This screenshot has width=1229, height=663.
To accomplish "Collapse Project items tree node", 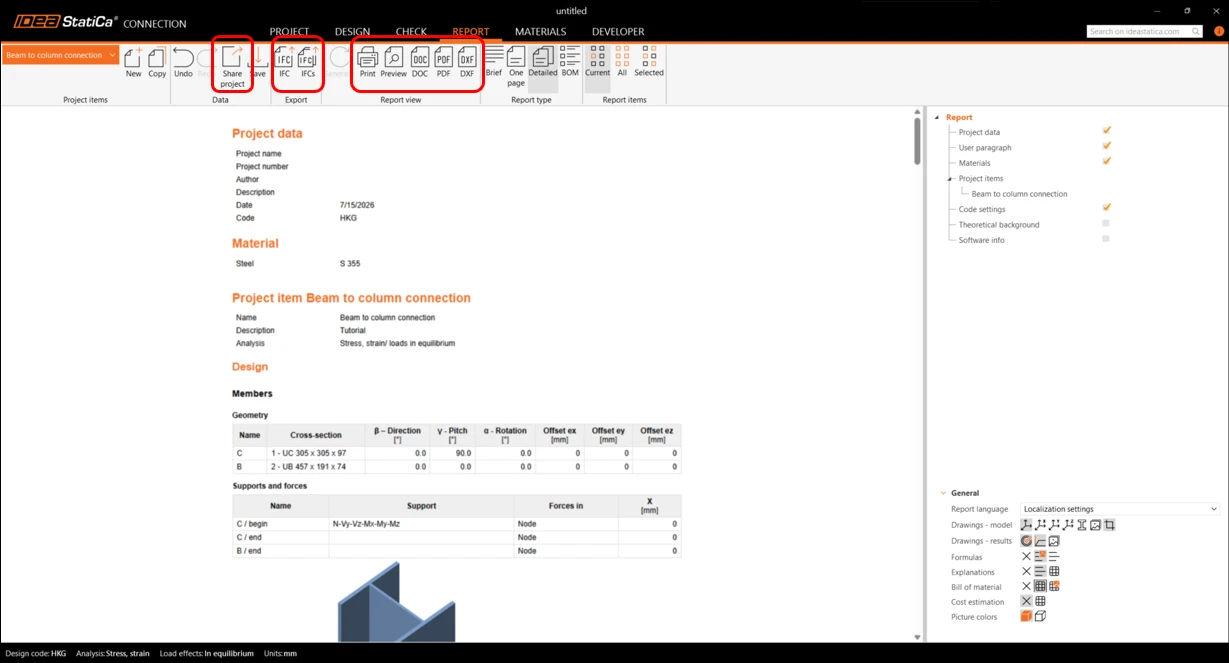I will point(950,178).
